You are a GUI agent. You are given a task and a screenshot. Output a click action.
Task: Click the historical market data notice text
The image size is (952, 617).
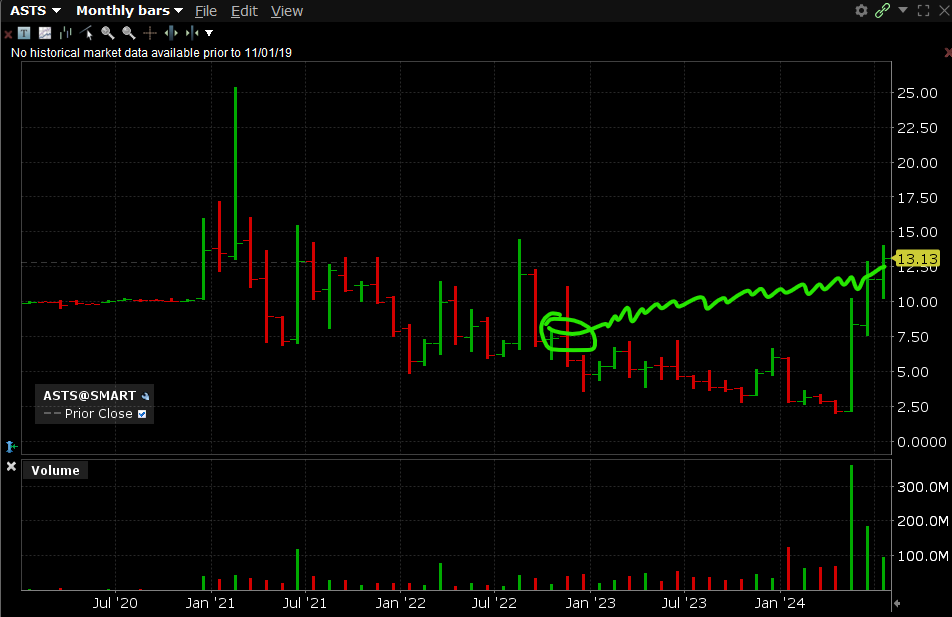click(151, 53)
